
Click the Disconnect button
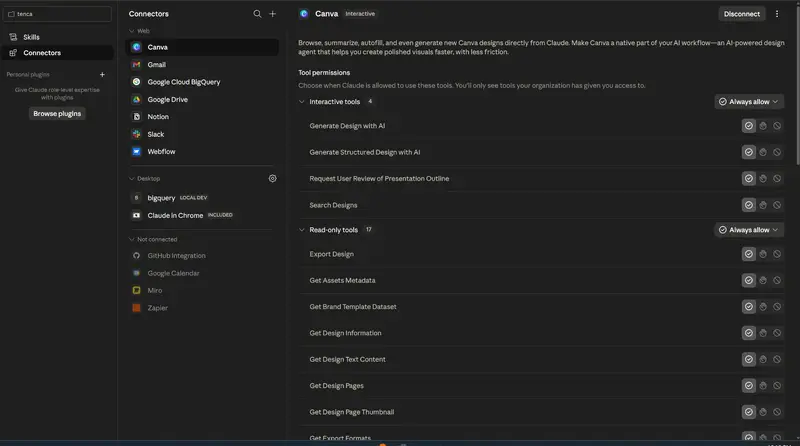click(741, 14)
